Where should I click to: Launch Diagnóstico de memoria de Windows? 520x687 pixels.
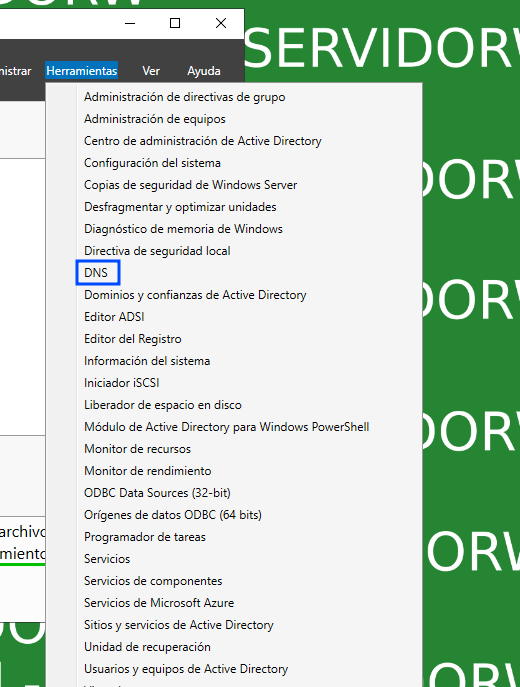[183, 229]
